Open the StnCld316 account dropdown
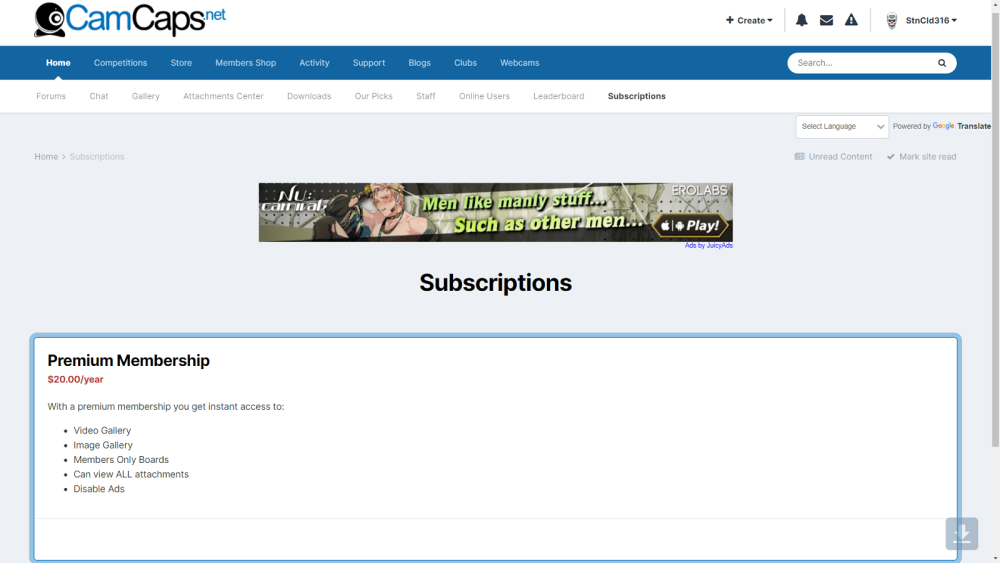 (x=931, y=20)
